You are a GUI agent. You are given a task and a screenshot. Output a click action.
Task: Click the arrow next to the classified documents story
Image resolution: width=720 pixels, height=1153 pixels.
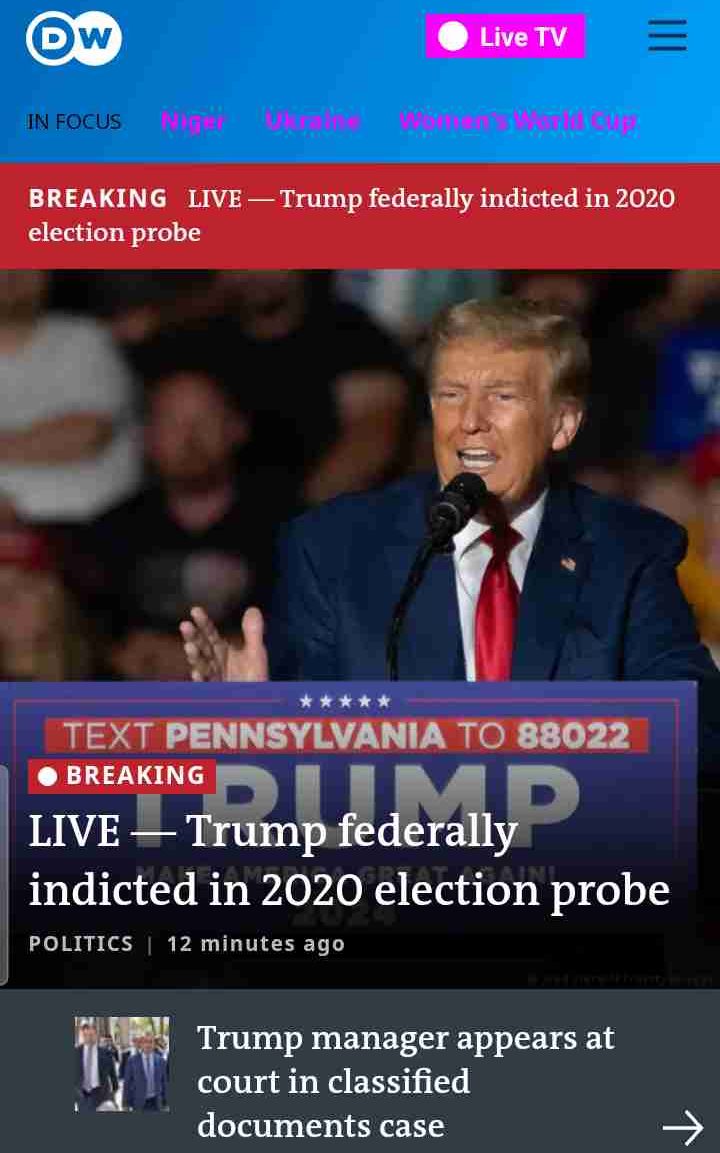point(683,1127)
